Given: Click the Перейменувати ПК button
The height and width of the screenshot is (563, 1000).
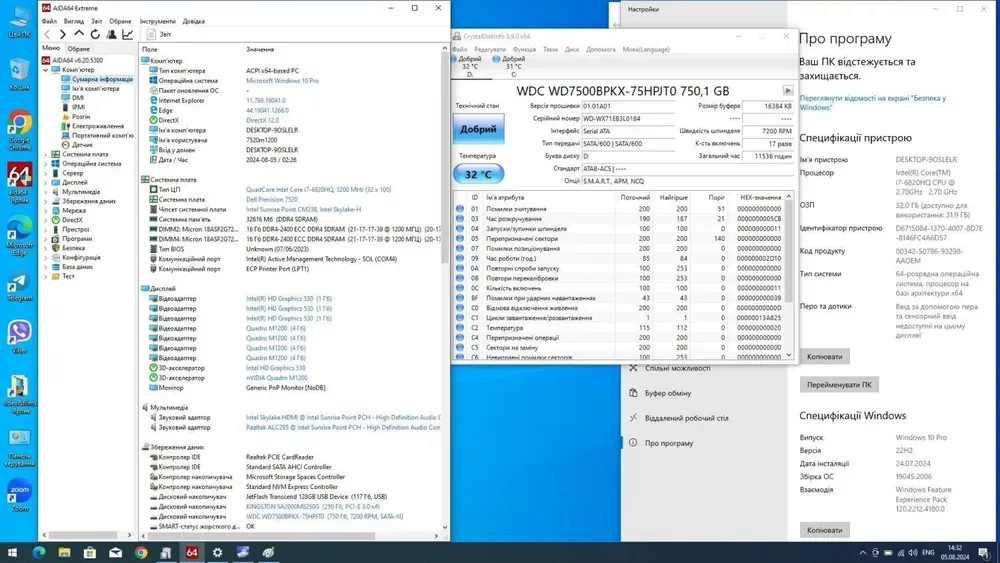Looking at the screenshot, I should click(x=838, y=384).
